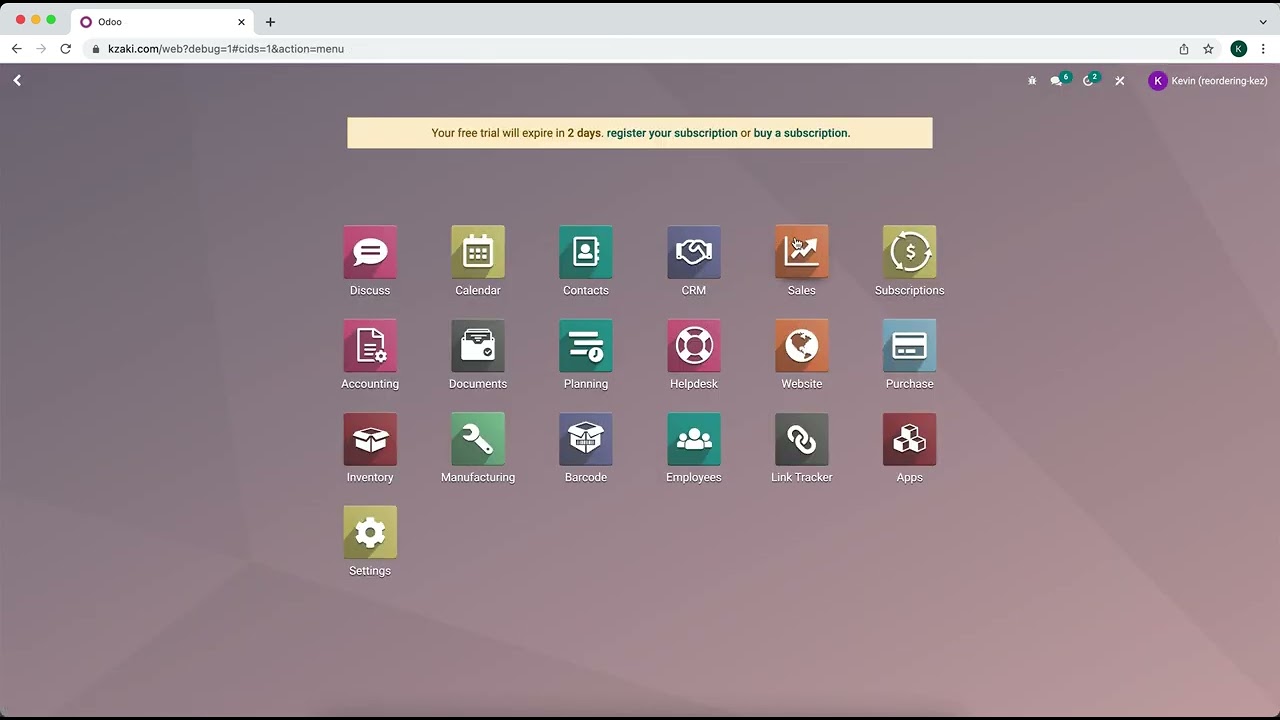Open the Apps module

tap(910, 439)
